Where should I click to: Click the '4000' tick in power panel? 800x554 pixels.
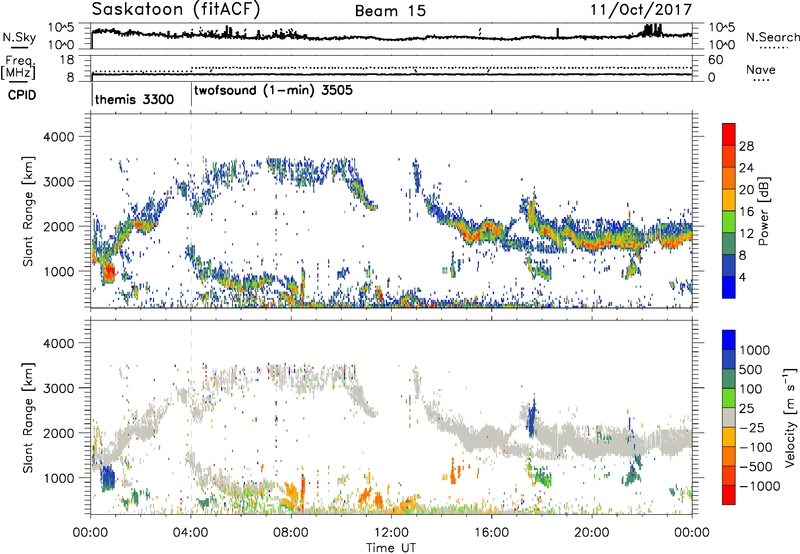pyautogui.click(x=59, y=137)
